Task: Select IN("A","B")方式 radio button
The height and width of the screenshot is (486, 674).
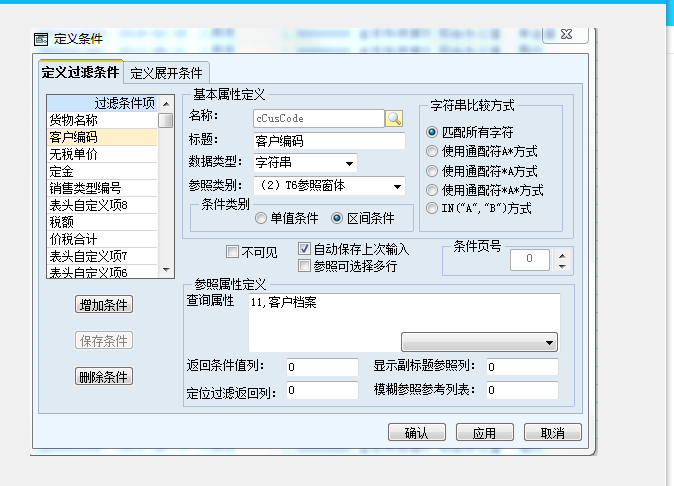Action: pyautogui.click(x=432, y=208)
